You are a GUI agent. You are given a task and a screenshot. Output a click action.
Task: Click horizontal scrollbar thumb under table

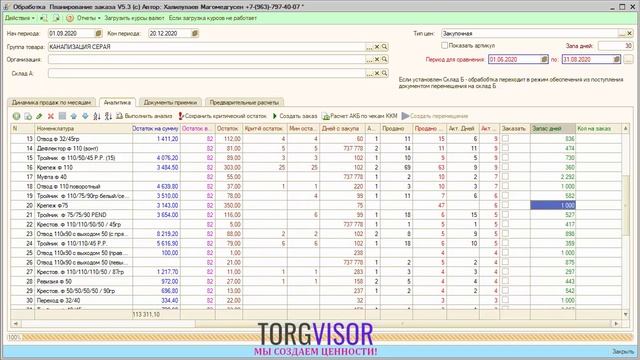click(403, 324)
